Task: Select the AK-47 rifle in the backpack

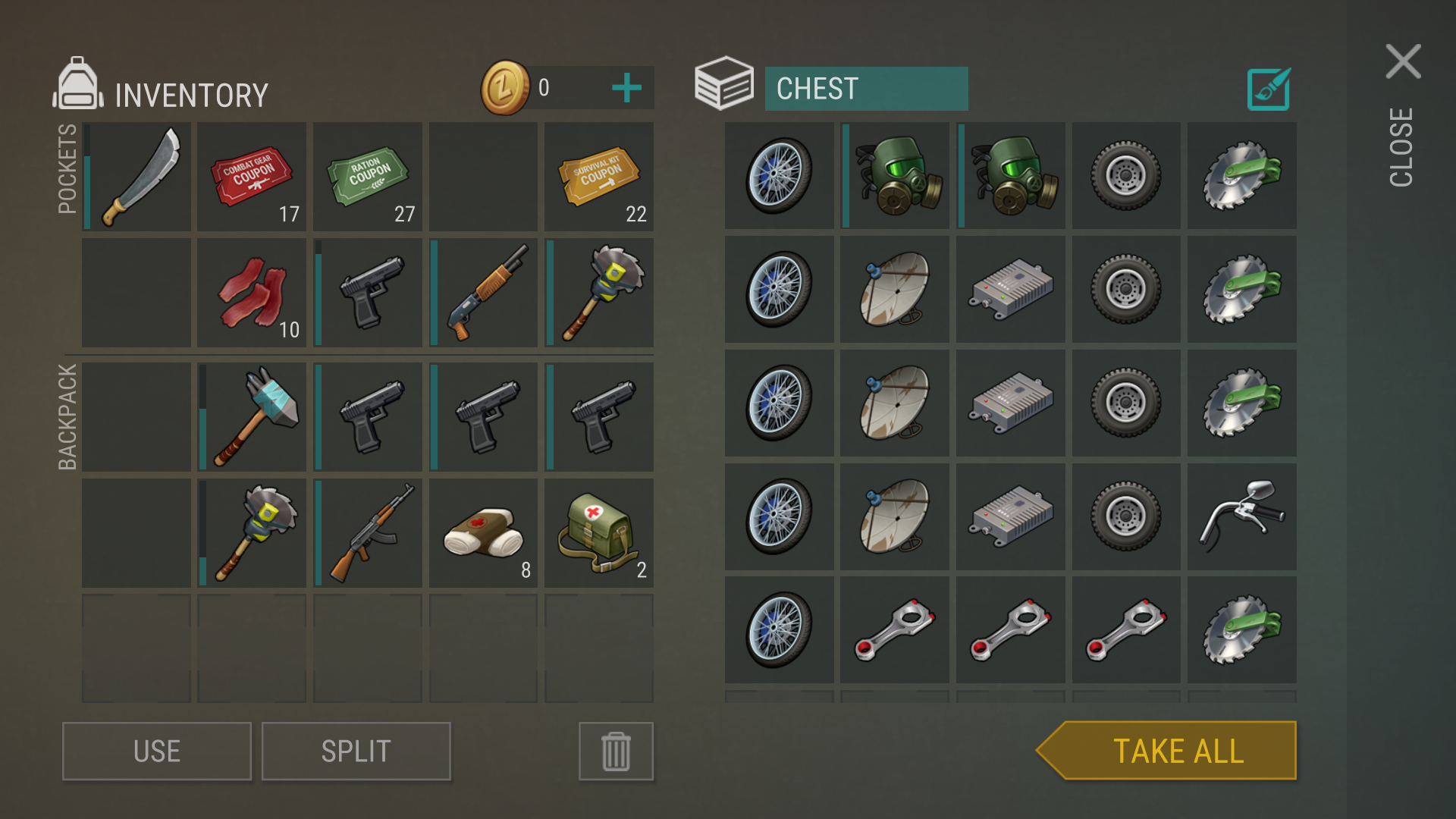Action: 368,532
